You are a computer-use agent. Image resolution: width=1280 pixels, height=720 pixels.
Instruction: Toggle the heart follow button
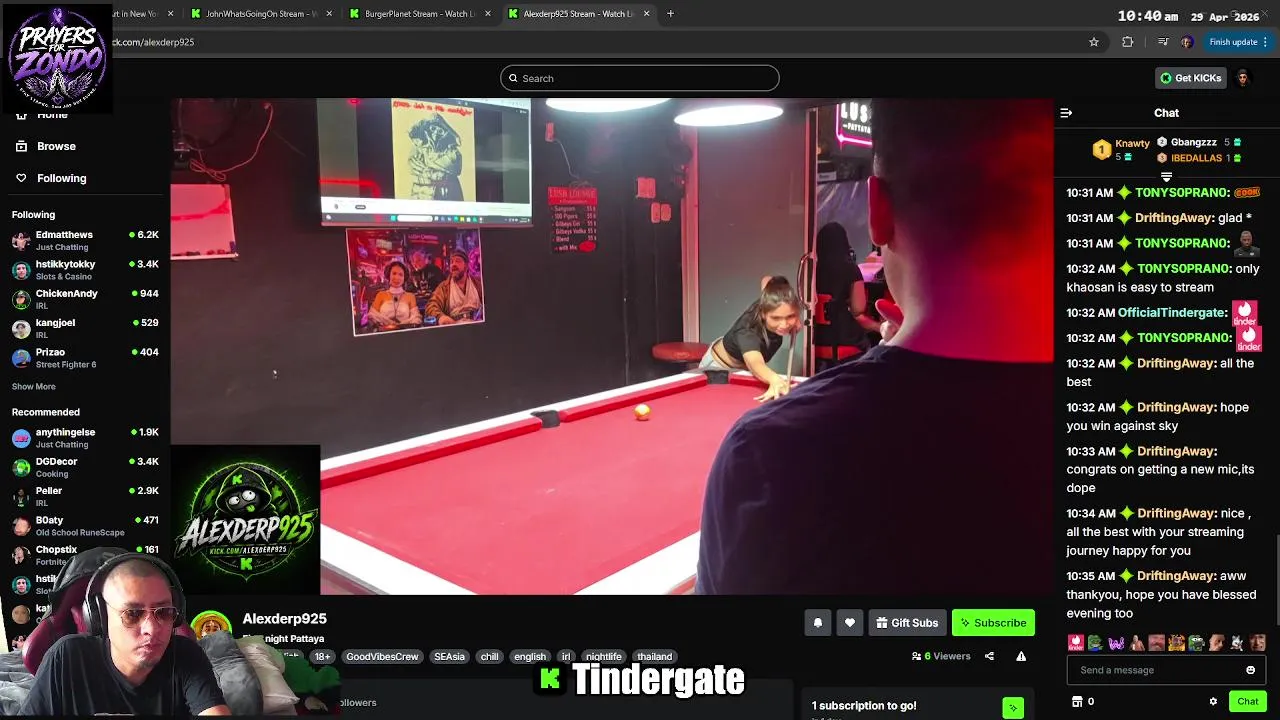[x=849, y=623]
